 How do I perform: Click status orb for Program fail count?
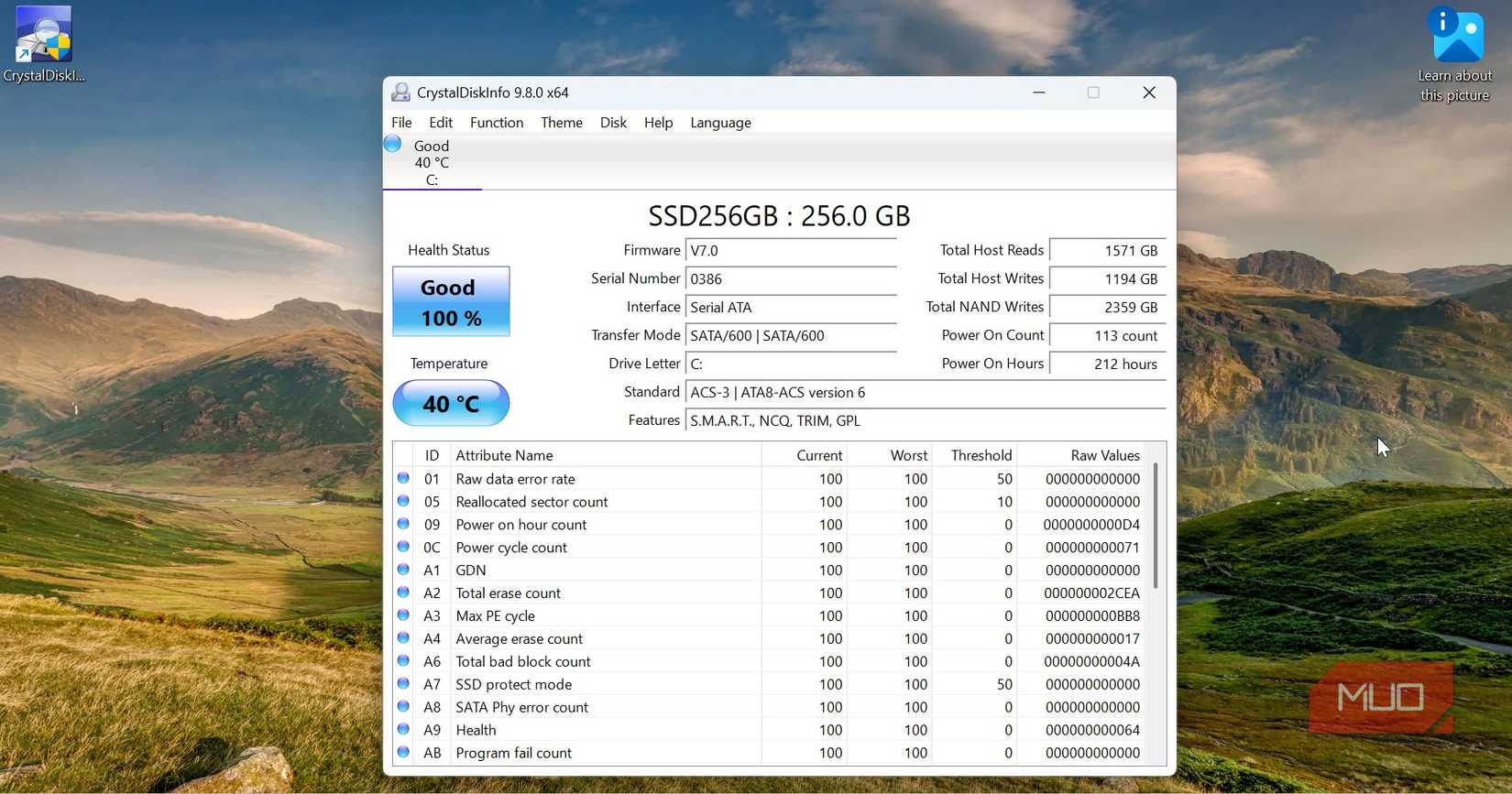tap(403, 753)
